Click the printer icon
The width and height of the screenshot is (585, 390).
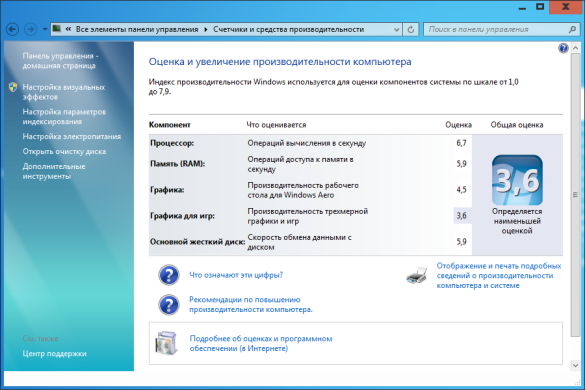(417, 276)
